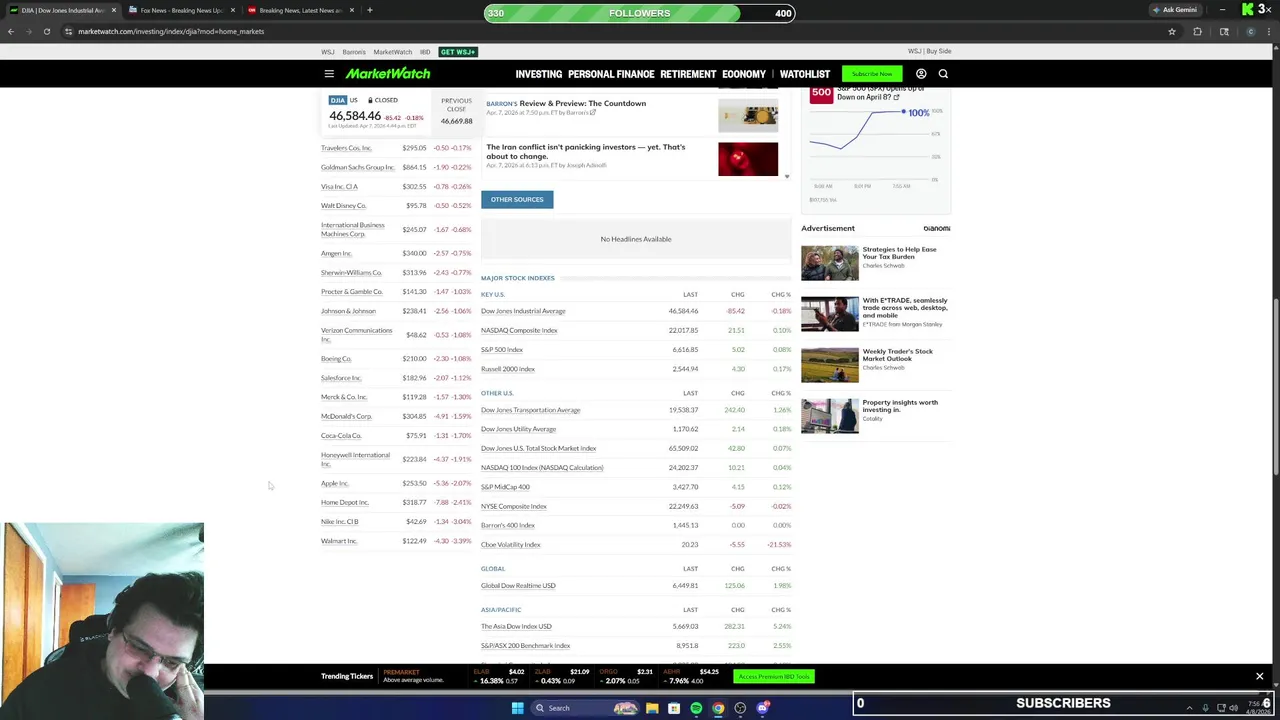Click the page address bar URL
Screen dimensions: 1280x720
click(171, 31)
